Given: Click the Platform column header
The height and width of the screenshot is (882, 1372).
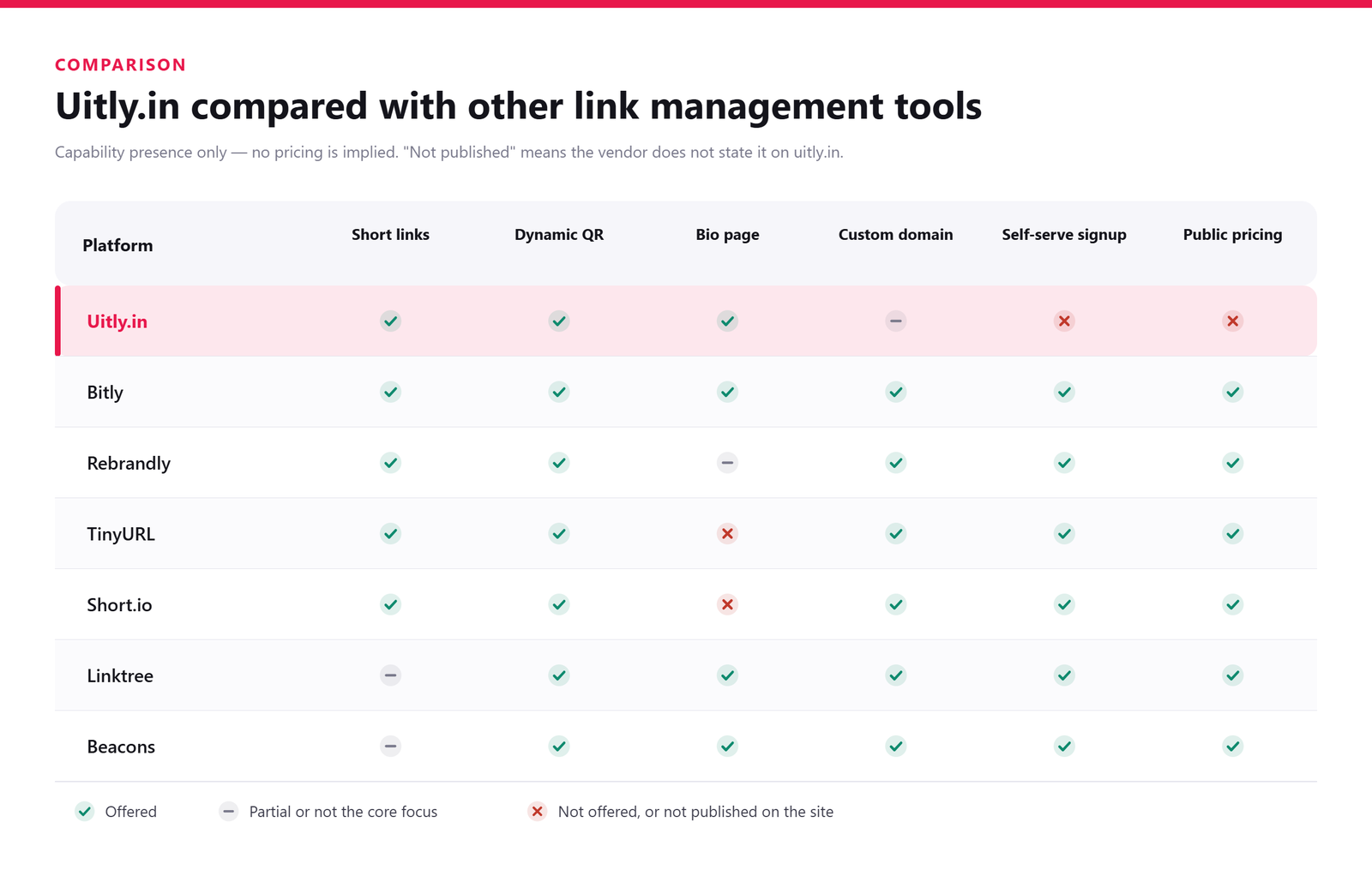Looking at the screenshot, I should 117,245.
